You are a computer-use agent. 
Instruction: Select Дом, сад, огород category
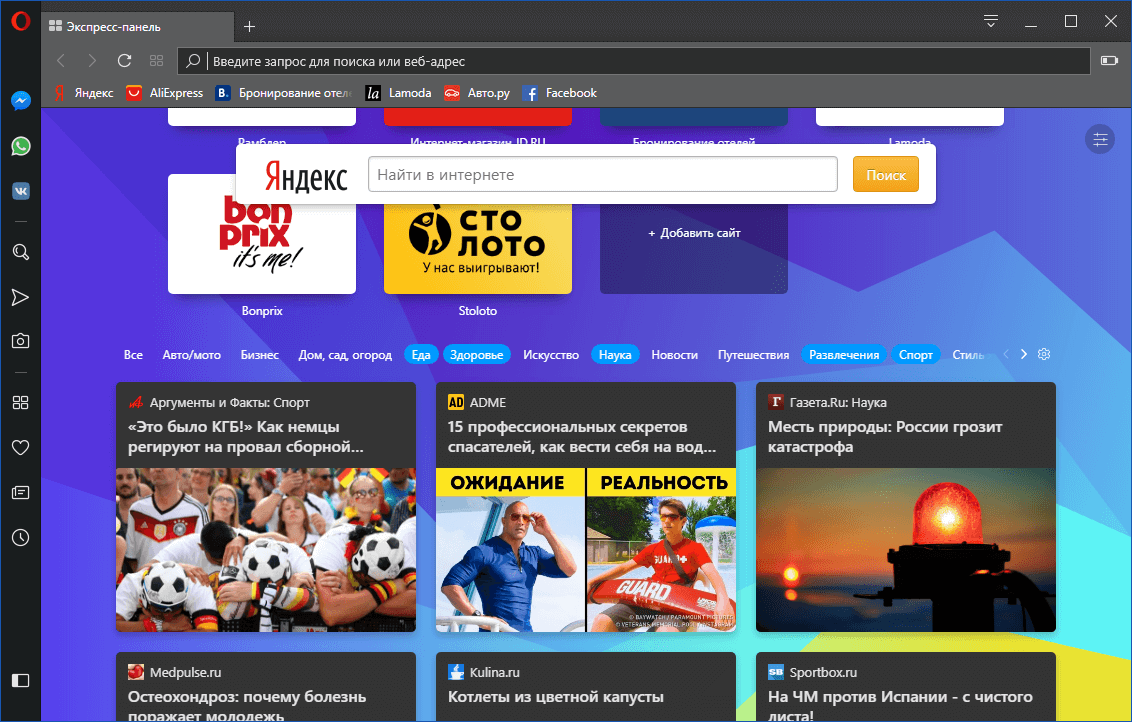[345, 355]
